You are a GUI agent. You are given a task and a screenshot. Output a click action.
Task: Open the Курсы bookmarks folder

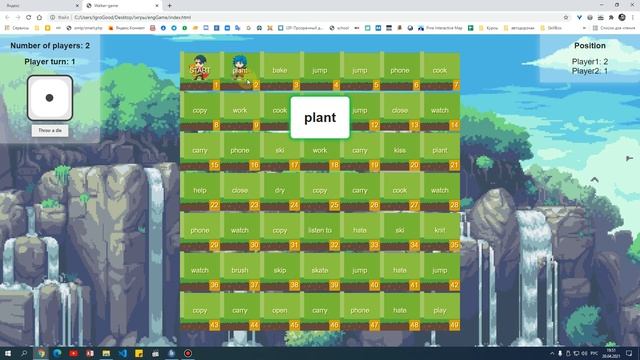pos(489,28)
